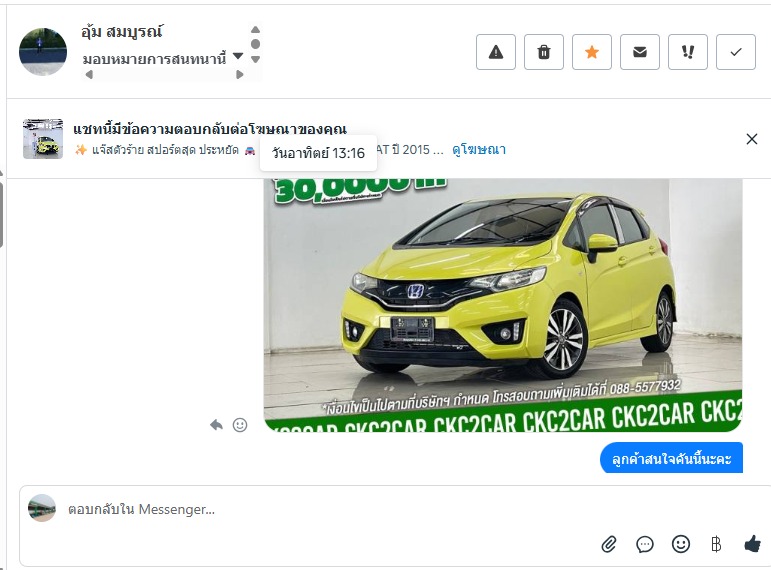This screenshot has width=771, height=570.
Task: Click the page avatar beside reply box
Action: click(42, 508)
